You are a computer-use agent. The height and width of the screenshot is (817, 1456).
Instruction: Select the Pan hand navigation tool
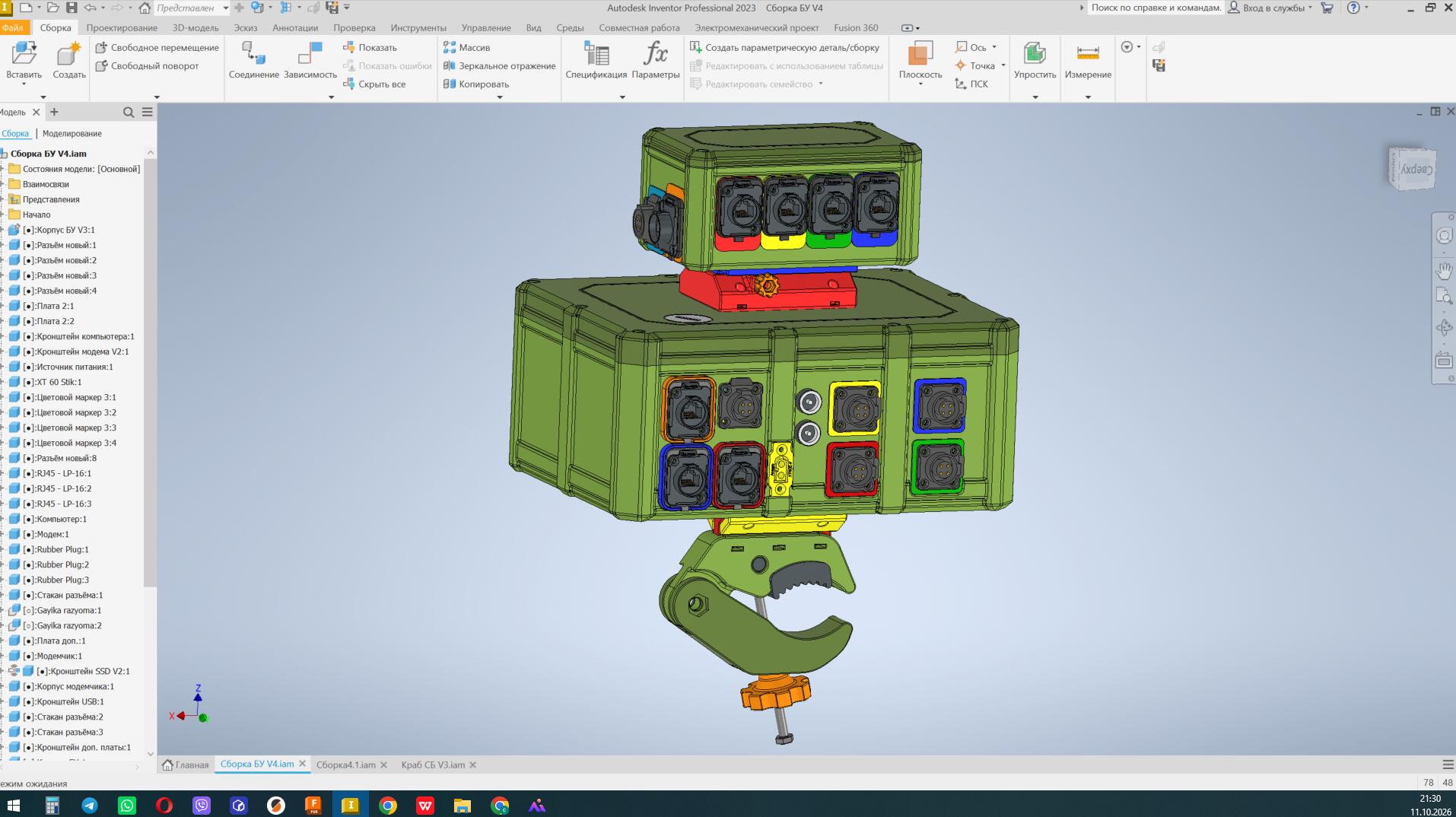1444,271
